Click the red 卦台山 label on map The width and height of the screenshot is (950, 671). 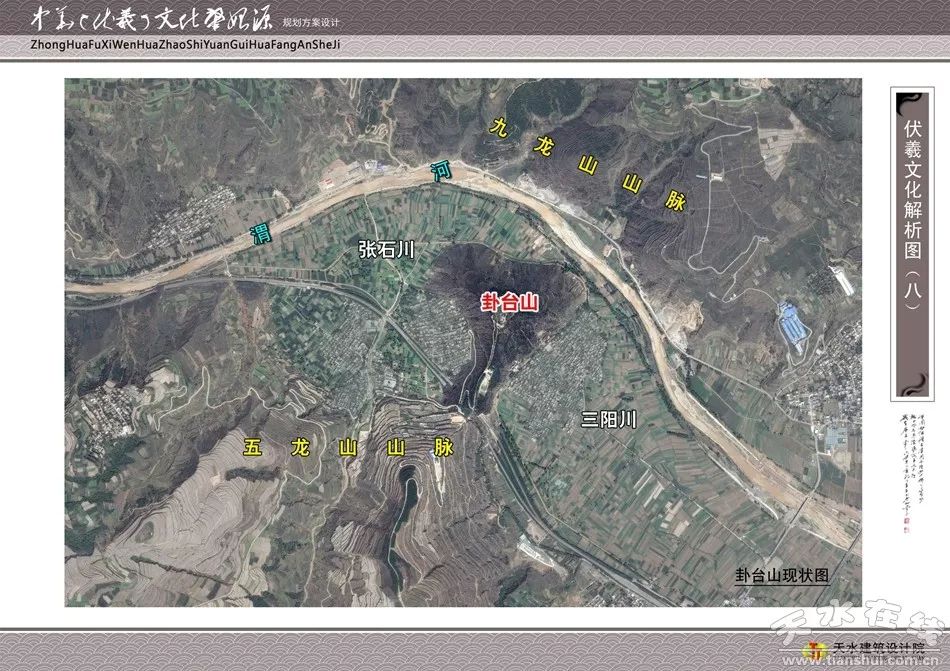(x=510, y=302)
